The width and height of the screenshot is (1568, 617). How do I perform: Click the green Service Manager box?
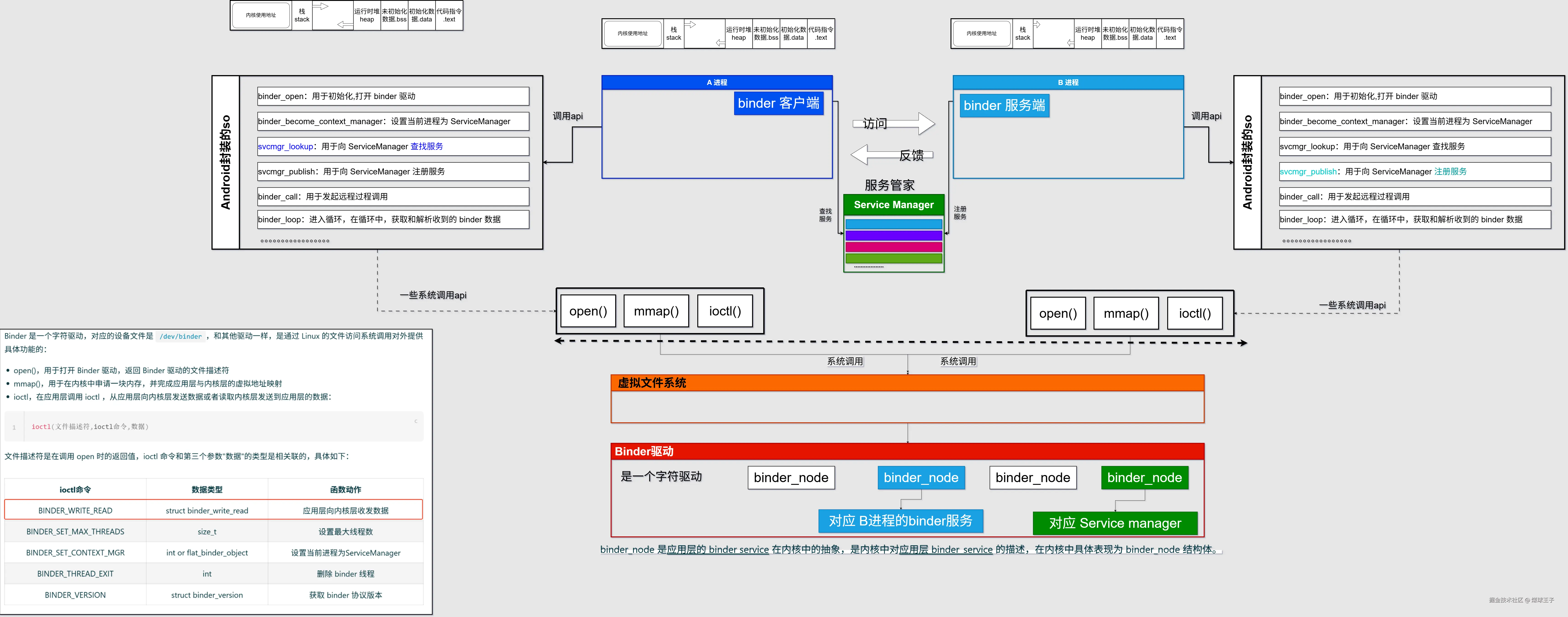(x=893, y=205)
